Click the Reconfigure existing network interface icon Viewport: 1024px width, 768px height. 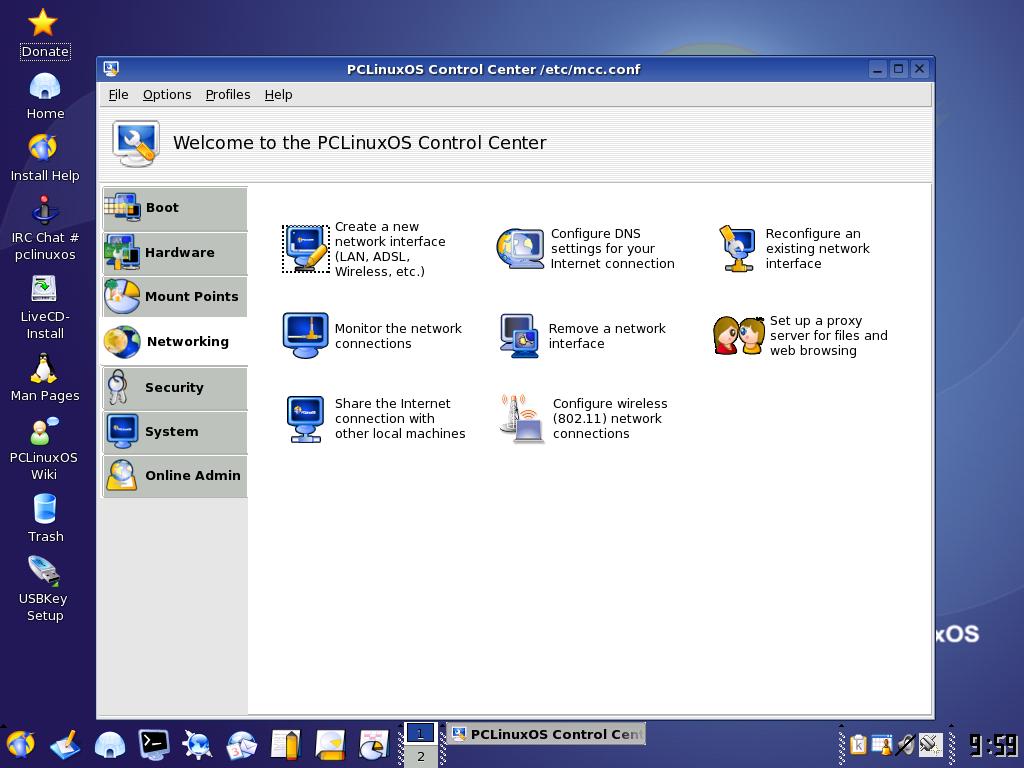point(737,248)
